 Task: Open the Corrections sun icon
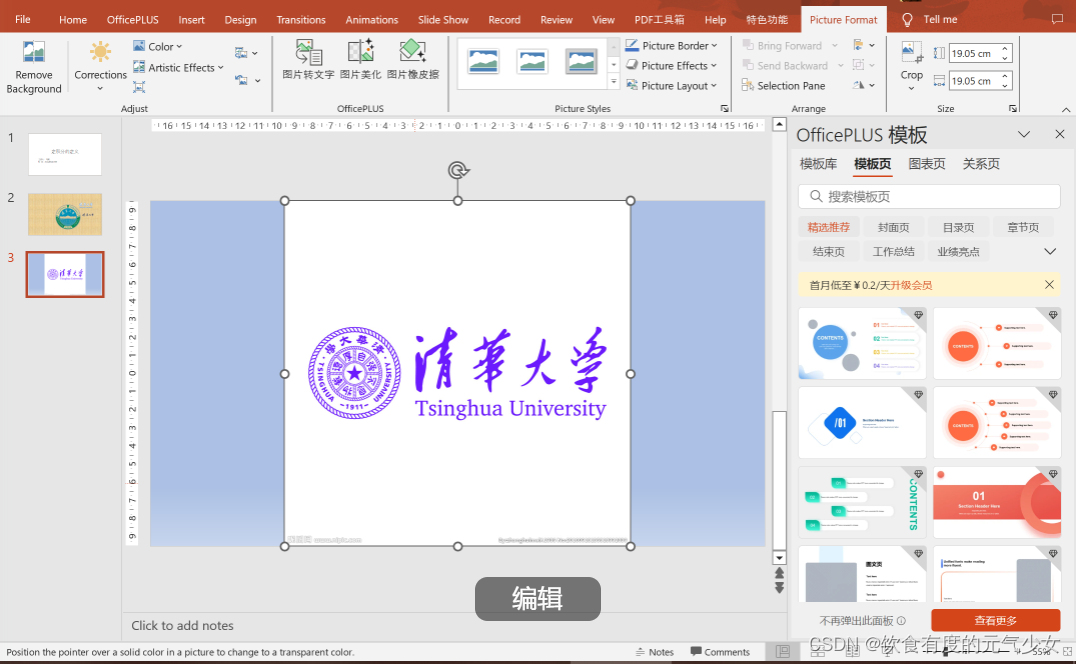[x=100, y=52]
